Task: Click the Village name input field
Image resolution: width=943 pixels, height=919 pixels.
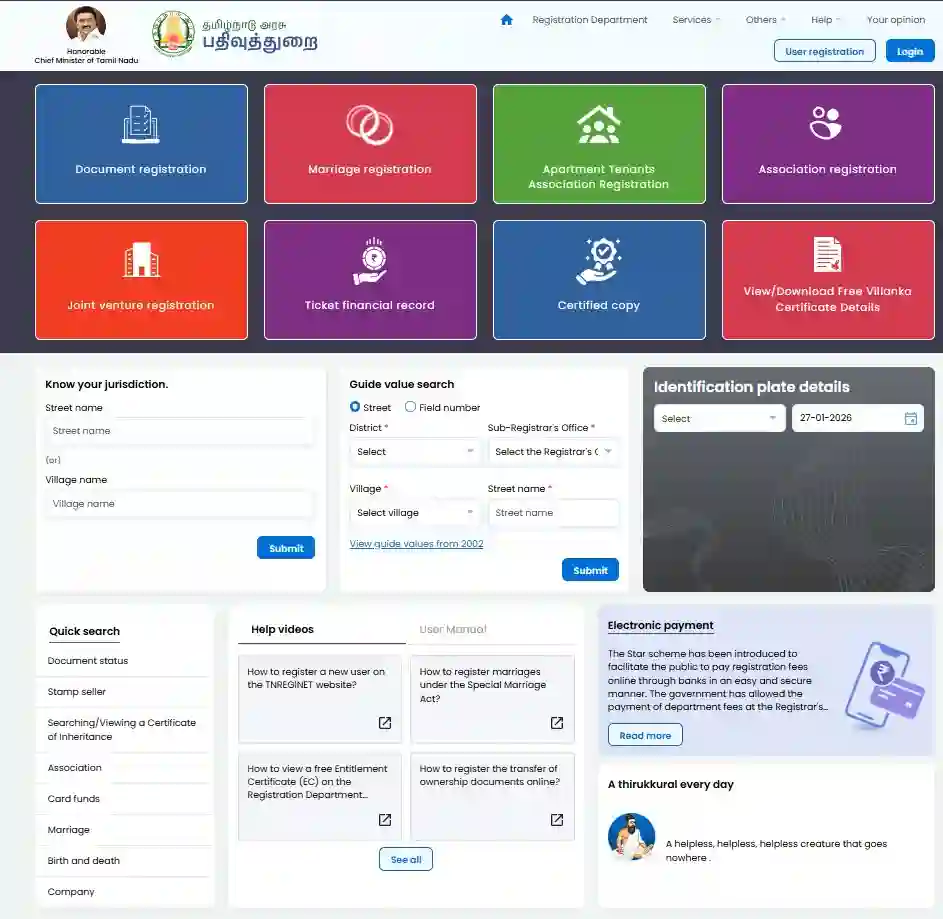Action: pos(180,504)
